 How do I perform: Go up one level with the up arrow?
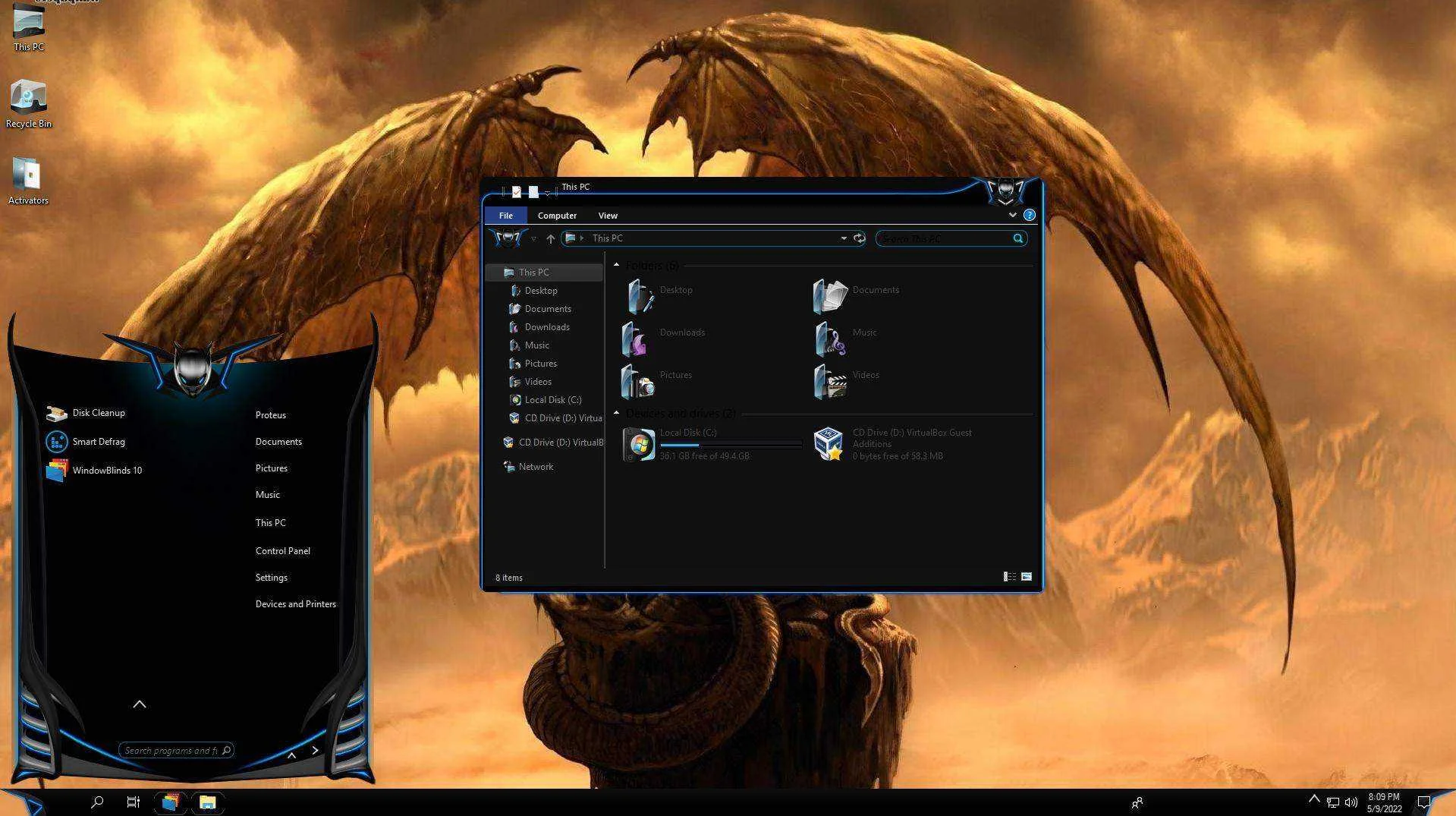point(551,239)
